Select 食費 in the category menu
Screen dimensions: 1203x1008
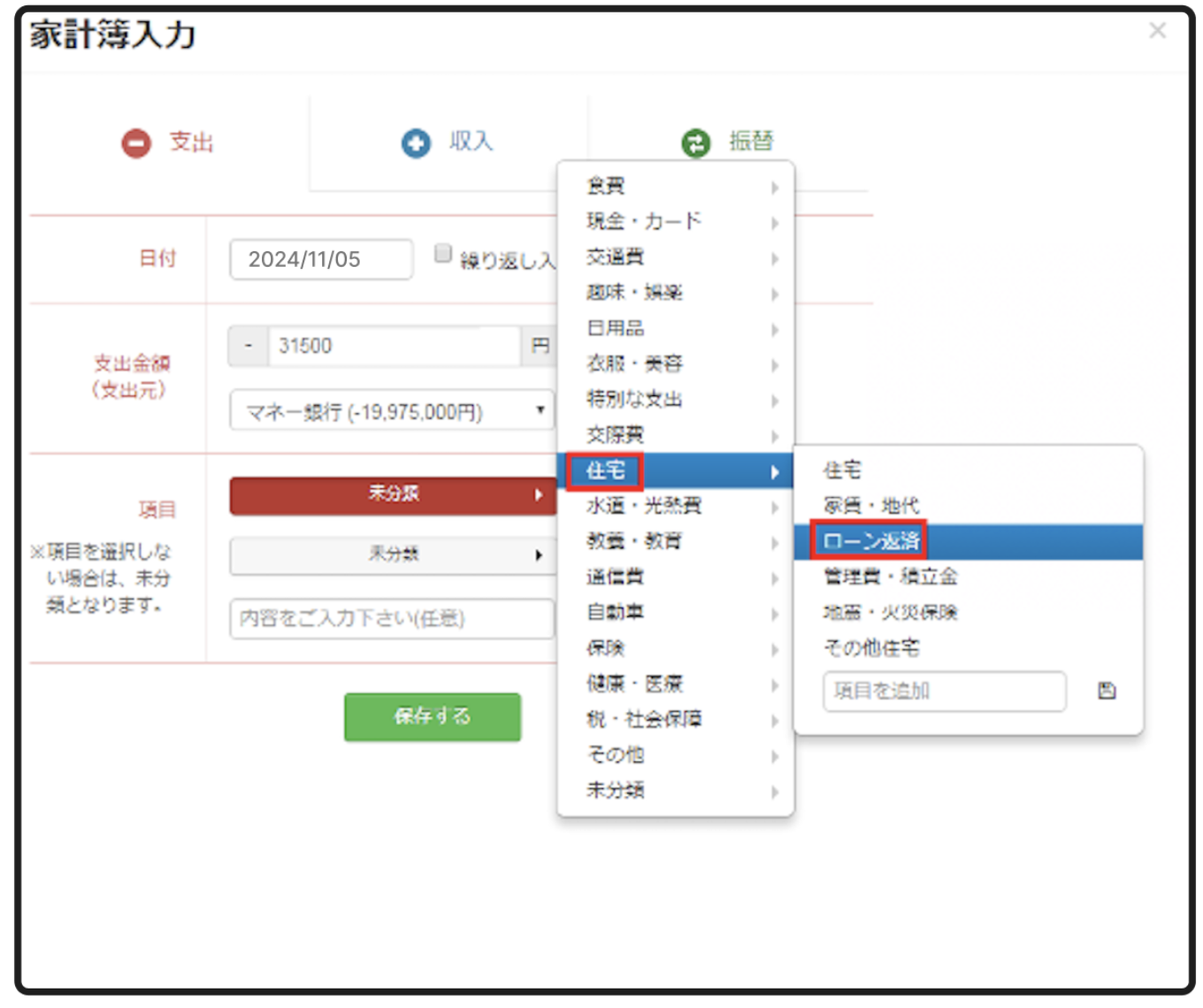point(676,186)
